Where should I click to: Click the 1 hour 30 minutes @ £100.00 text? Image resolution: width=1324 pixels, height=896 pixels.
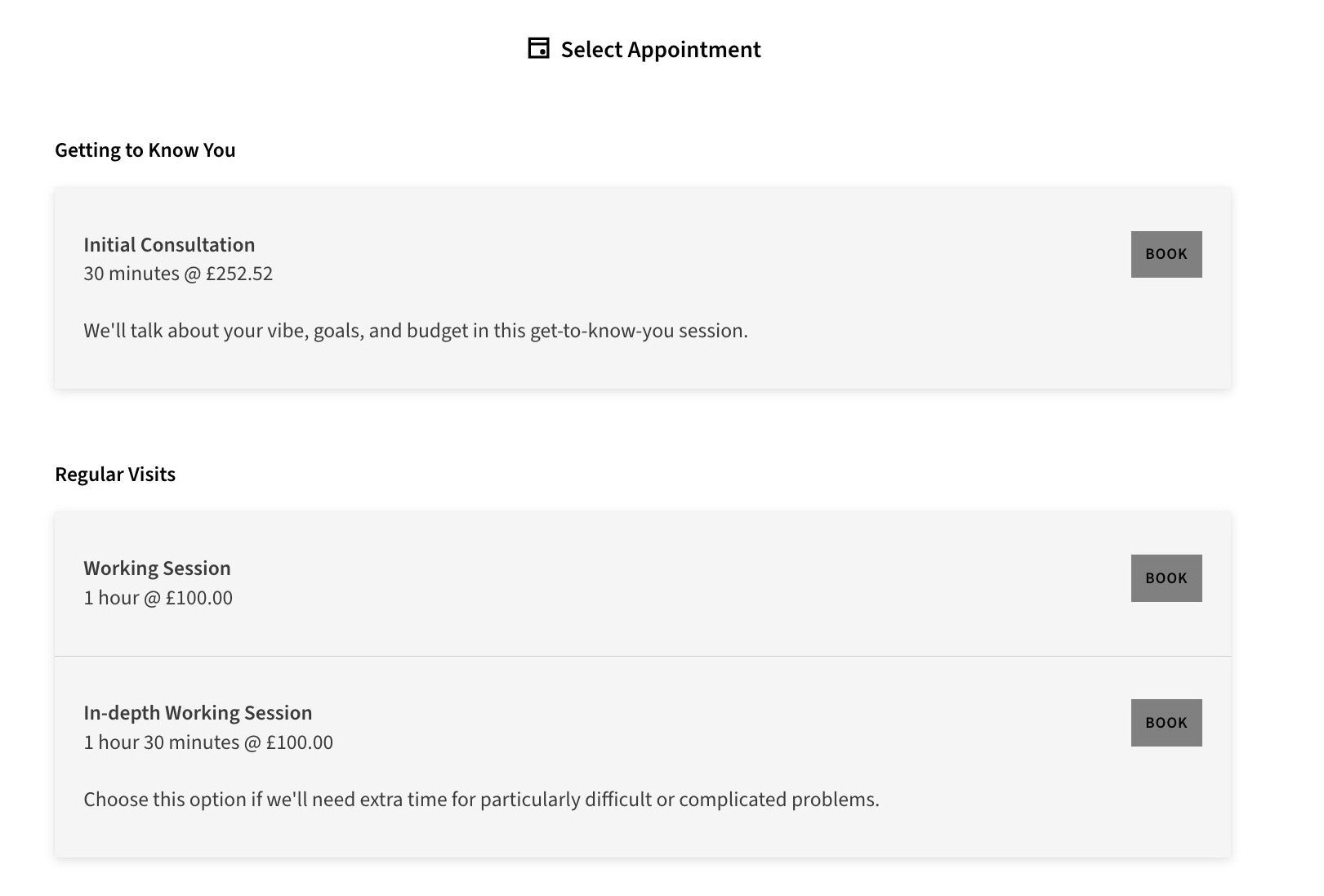pos(208,742)
